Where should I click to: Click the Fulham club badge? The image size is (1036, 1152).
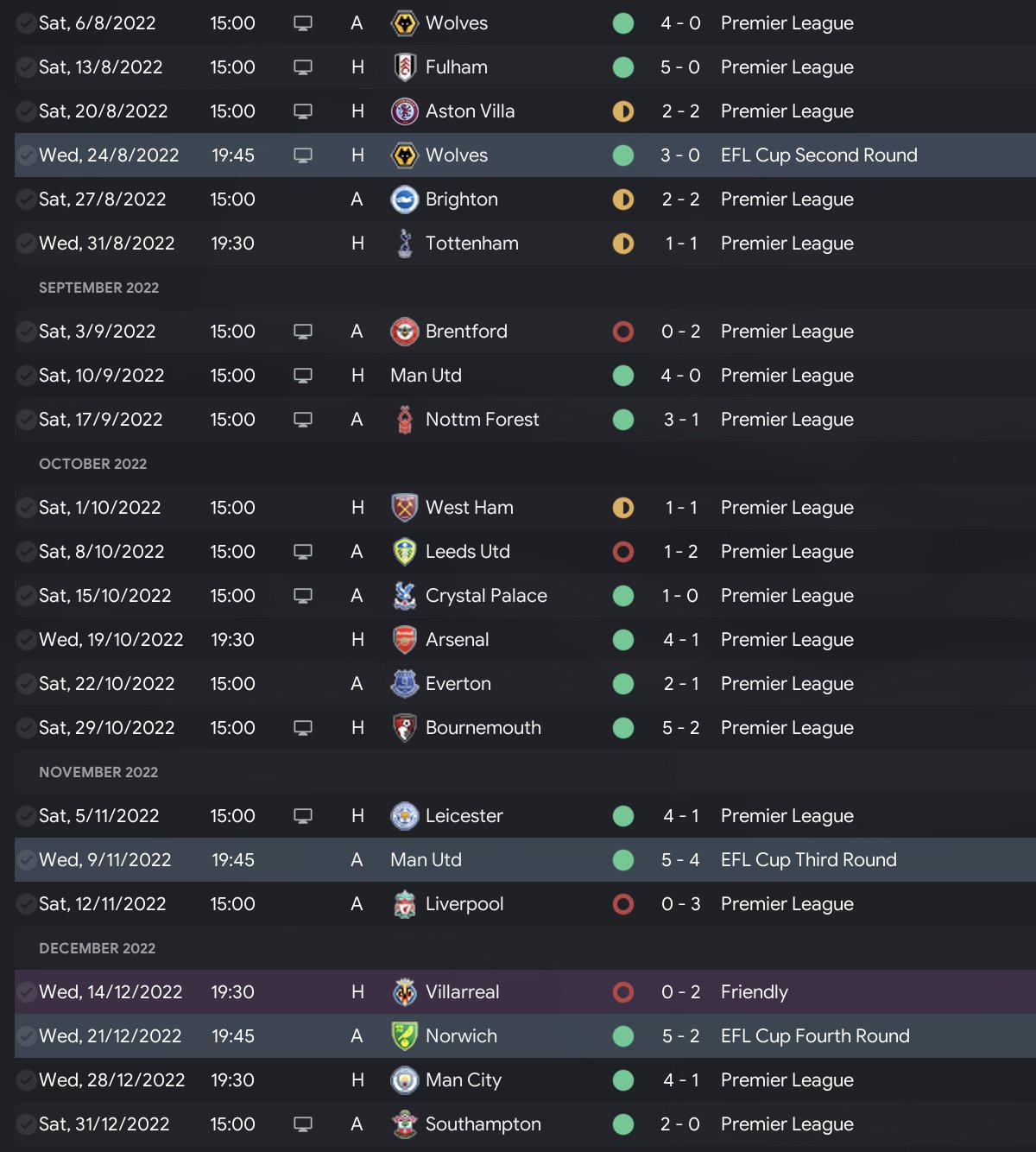pyautogui.click(x=404, y=67)
